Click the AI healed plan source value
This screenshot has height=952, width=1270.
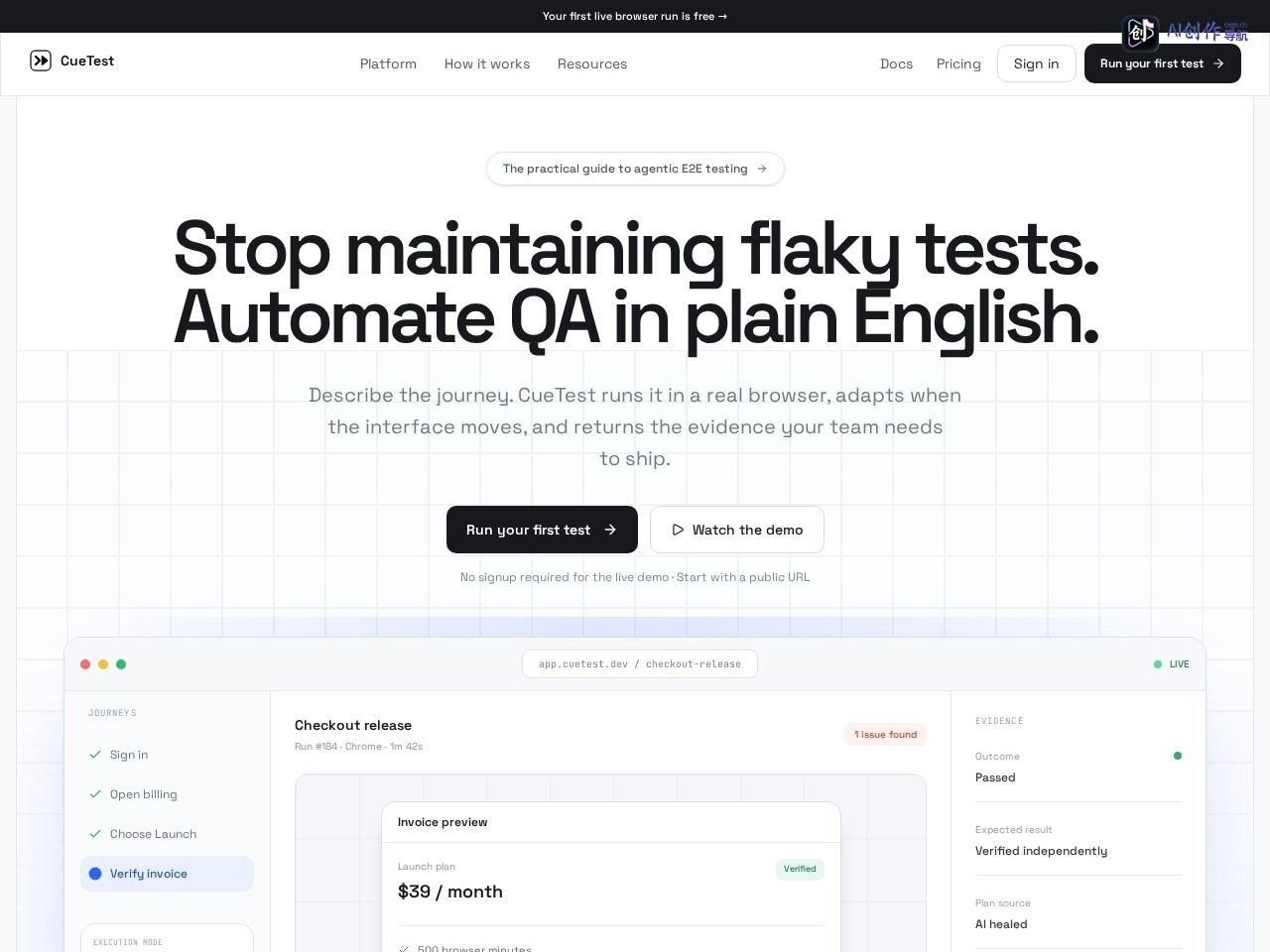tap(1001, 924)
